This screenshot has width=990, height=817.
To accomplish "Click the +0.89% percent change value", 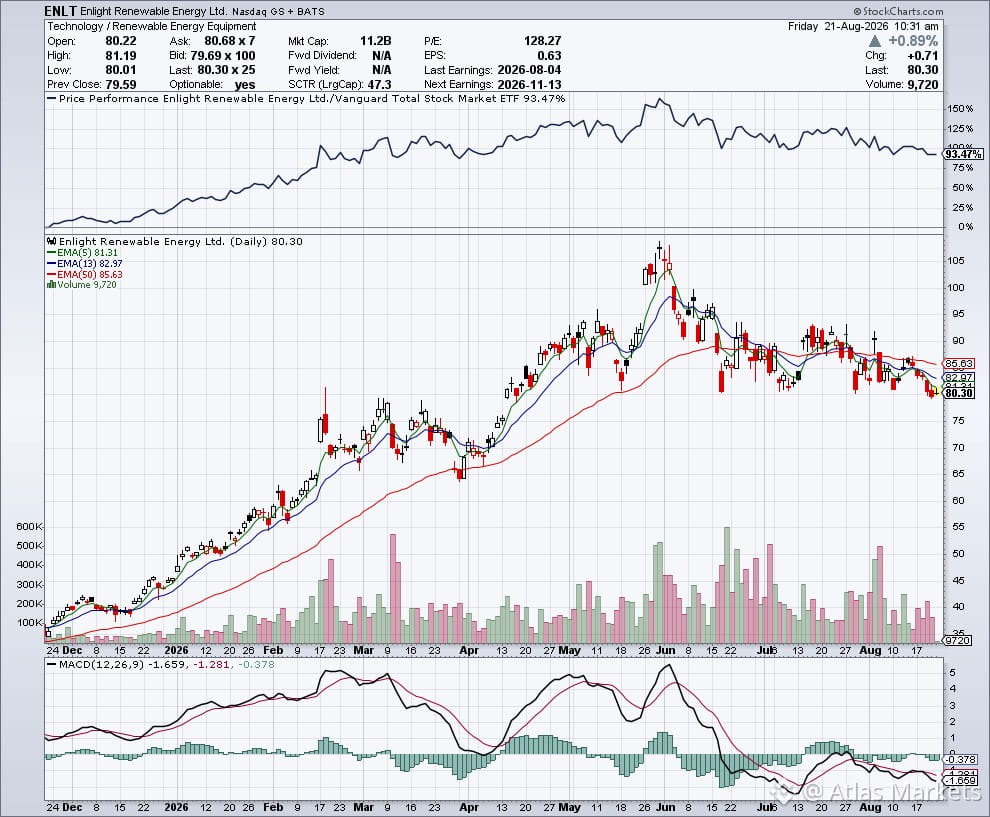I will pyautogui.click(x=913, y=41).
